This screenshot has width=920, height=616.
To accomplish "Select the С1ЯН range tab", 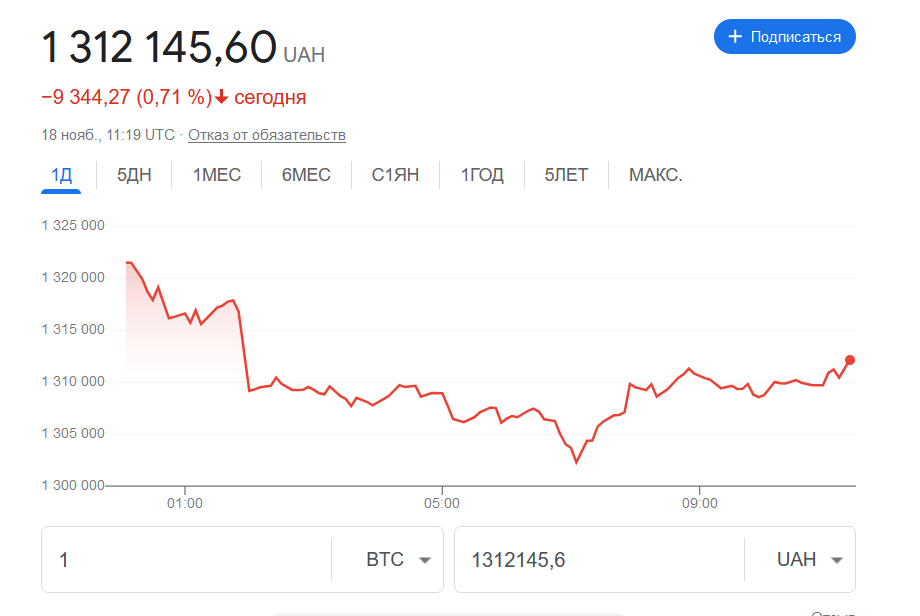I will (395, 175).
